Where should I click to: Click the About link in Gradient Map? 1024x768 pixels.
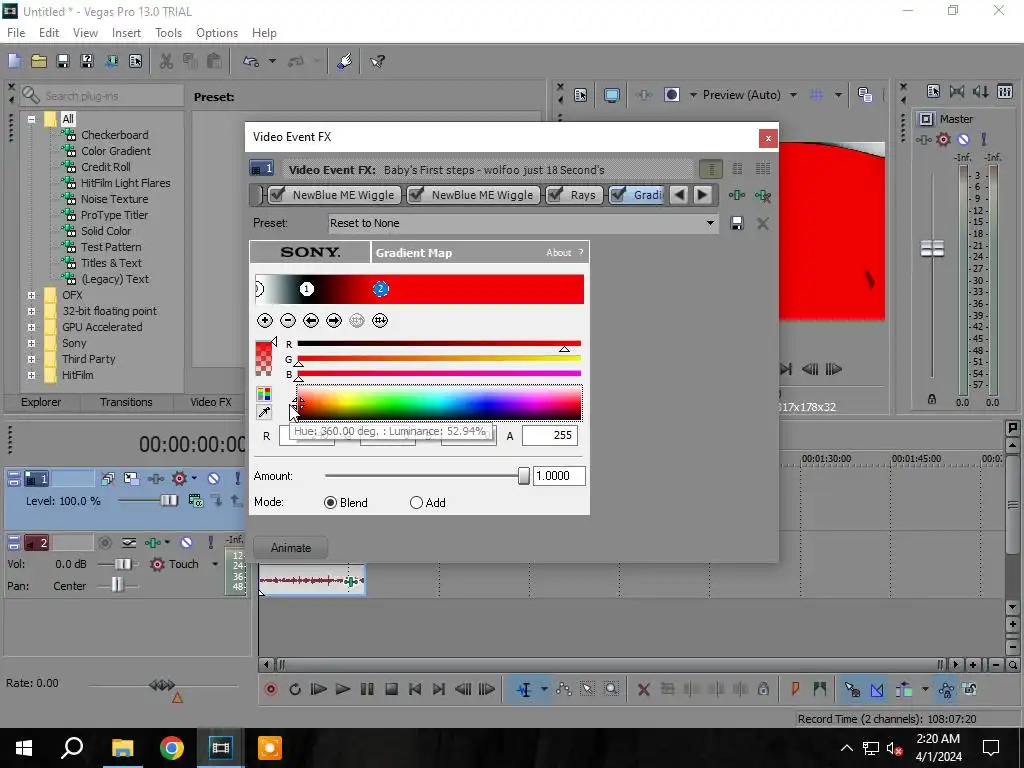[x=558, y=253]
